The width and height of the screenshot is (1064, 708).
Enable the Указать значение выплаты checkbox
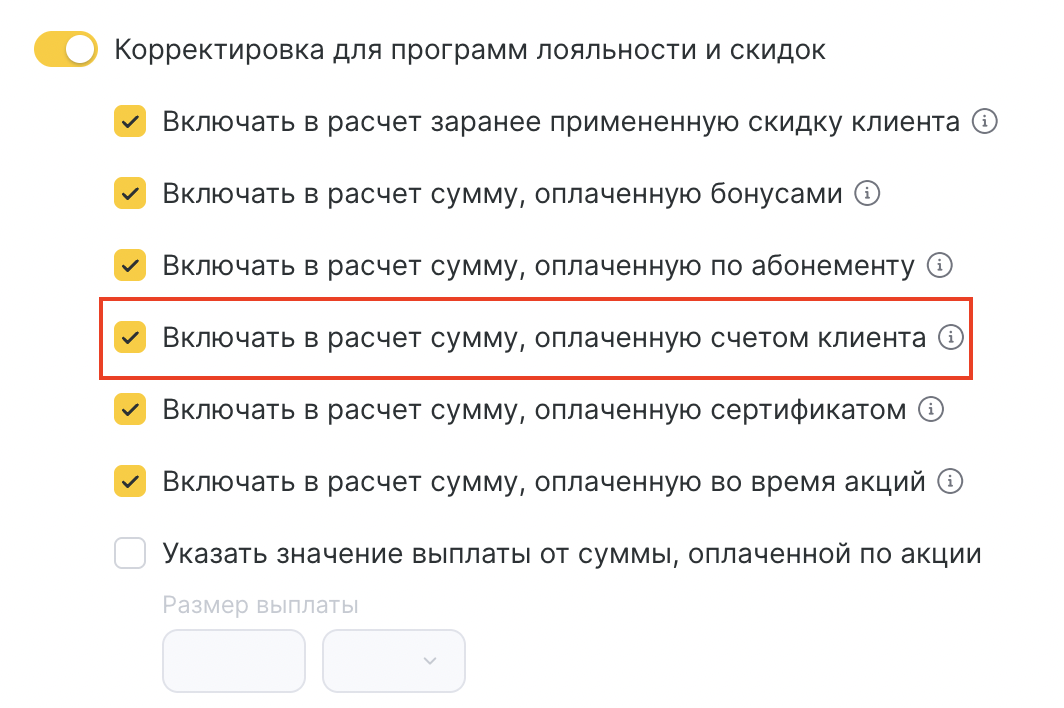click(130, 553)
